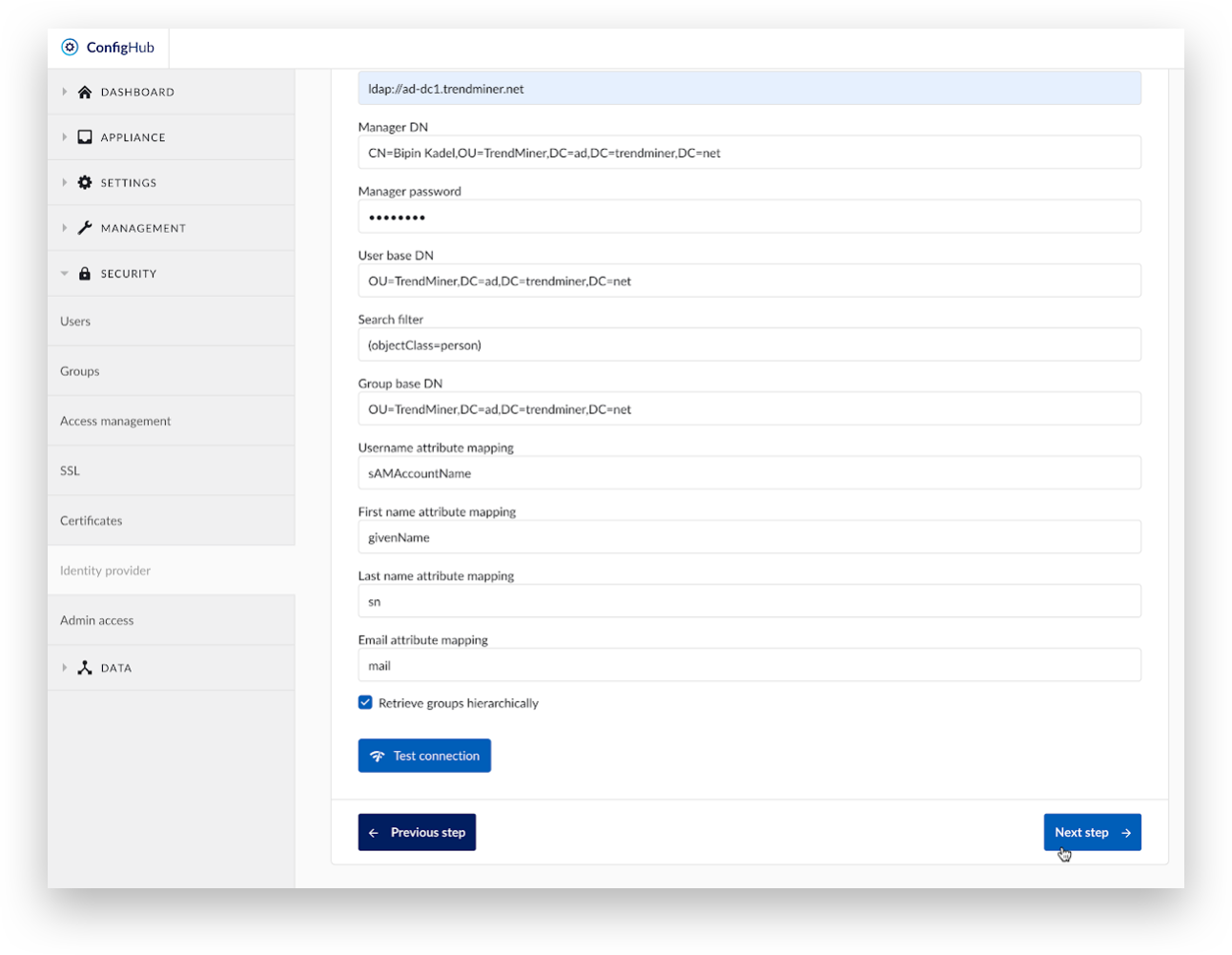The width and height of the screenshot is (1232, 955).
Task: Focus Email attribute mapping field
Action: [749, 665]
